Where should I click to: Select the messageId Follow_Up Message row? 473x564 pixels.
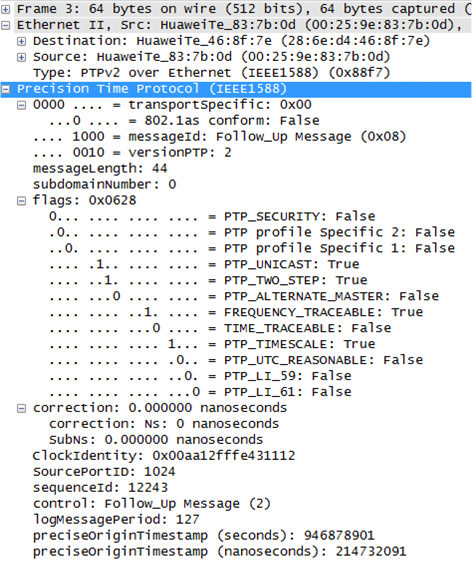point(219,137)
